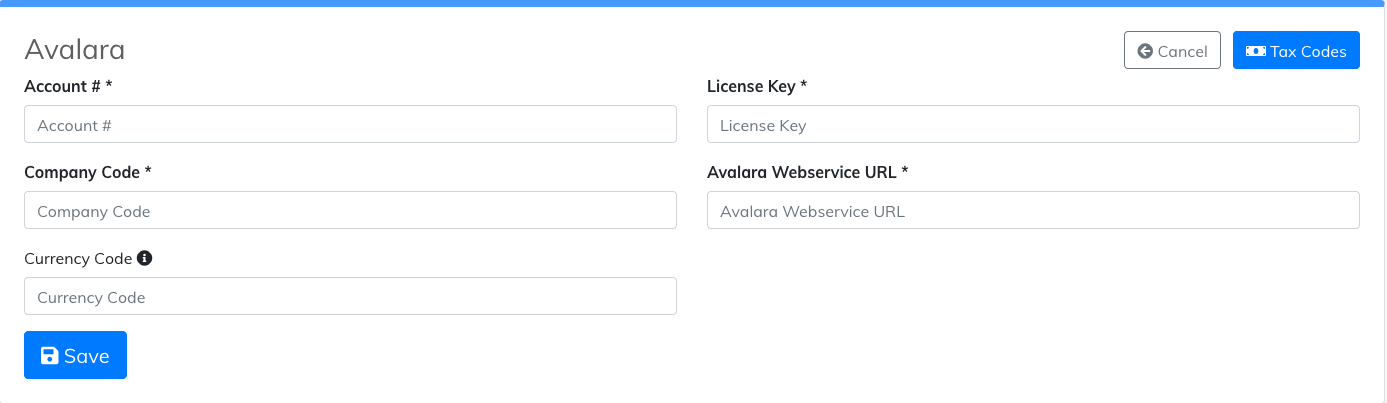Viewport: 1387px width, 403px height.
Task: Focus the License Key input field
Action: click(x=1033, y=124)
